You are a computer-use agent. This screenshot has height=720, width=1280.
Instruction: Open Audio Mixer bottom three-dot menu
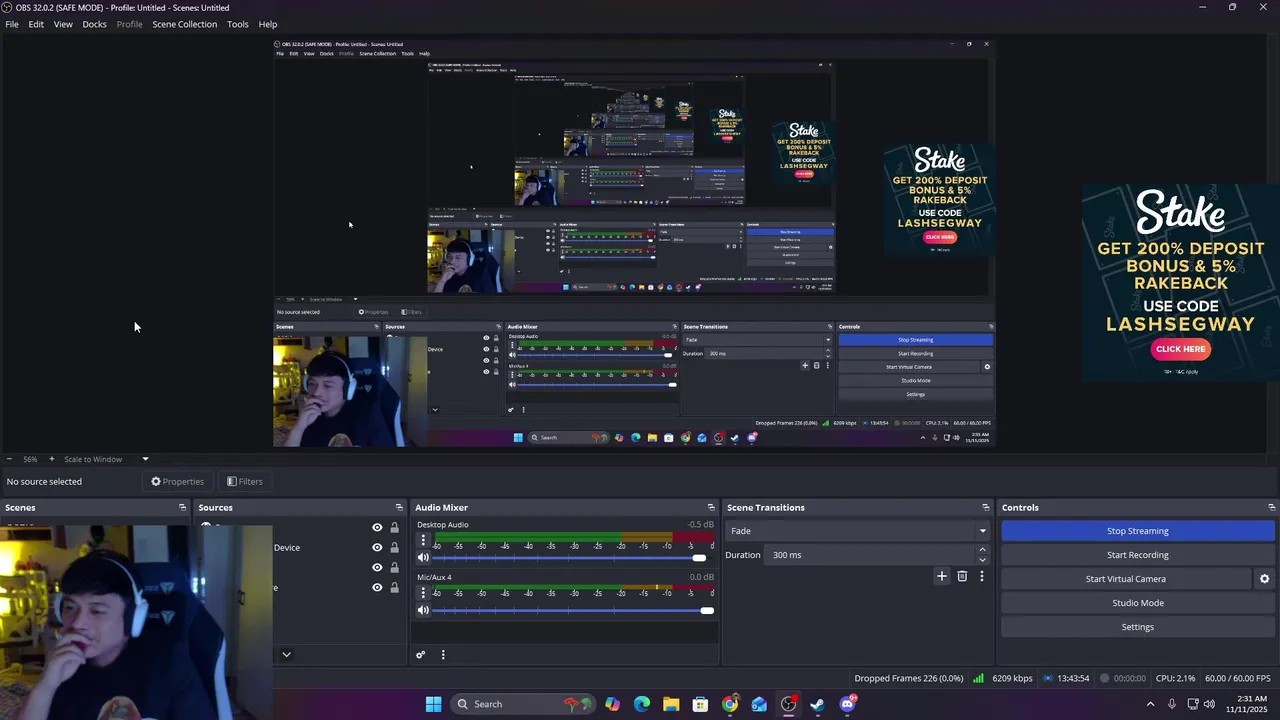443,655
